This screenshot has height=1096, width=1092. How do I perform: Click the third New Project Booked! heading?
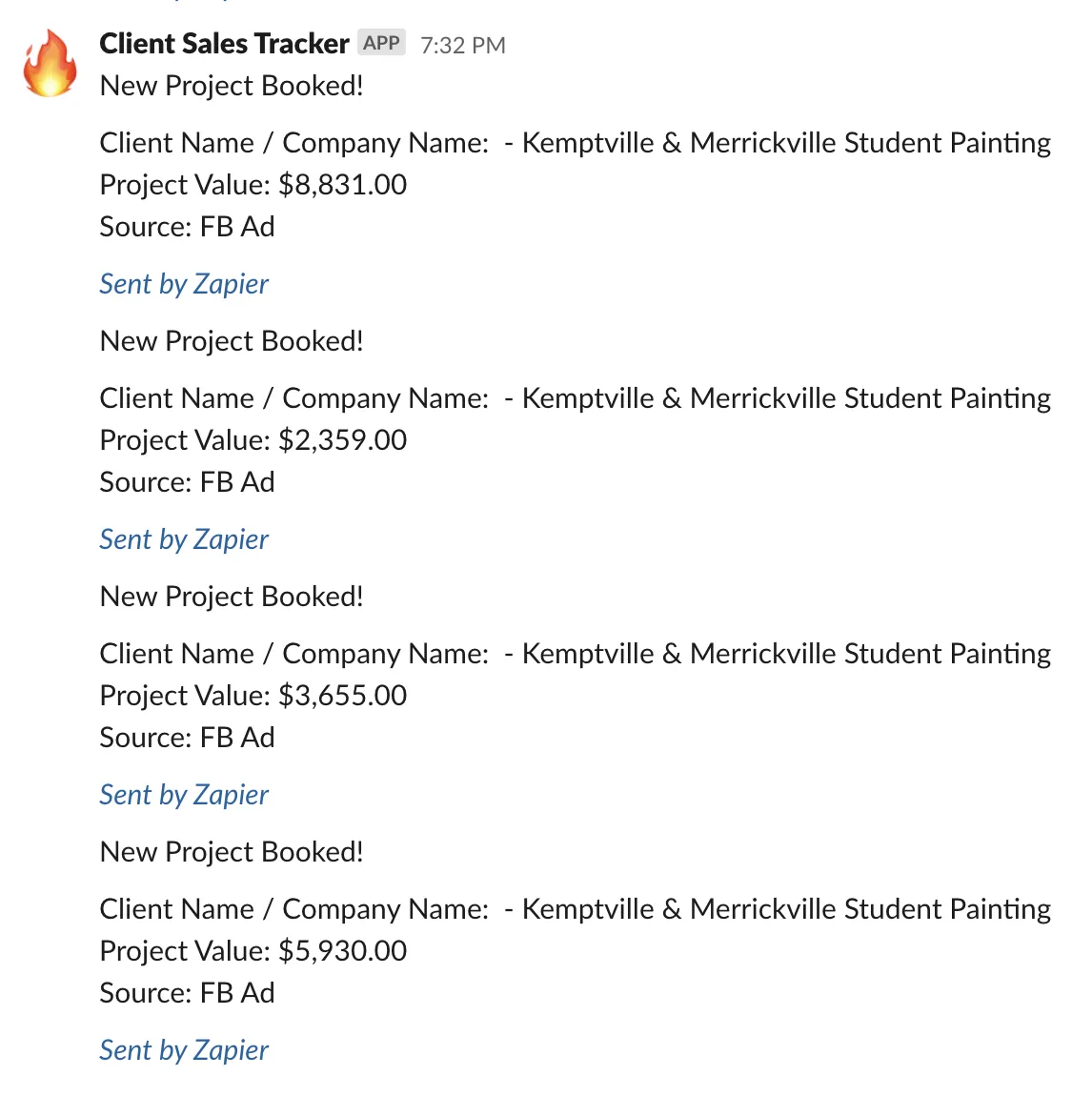[232, 597]
